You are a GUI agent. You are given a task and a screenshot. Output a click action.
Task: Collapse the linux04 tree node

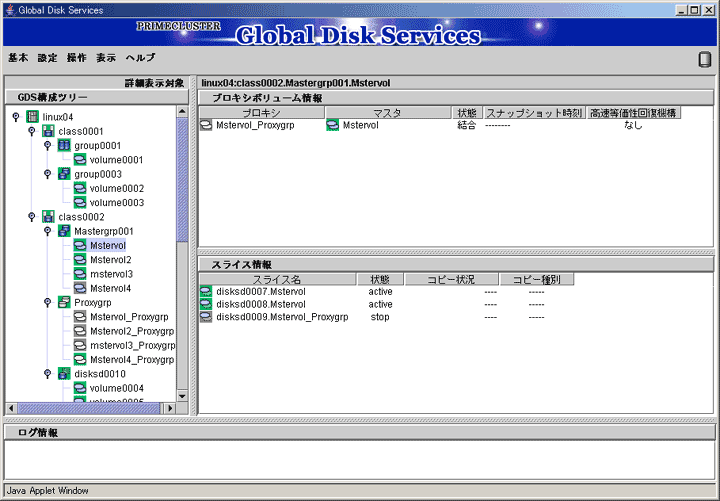tap(16, 117)
